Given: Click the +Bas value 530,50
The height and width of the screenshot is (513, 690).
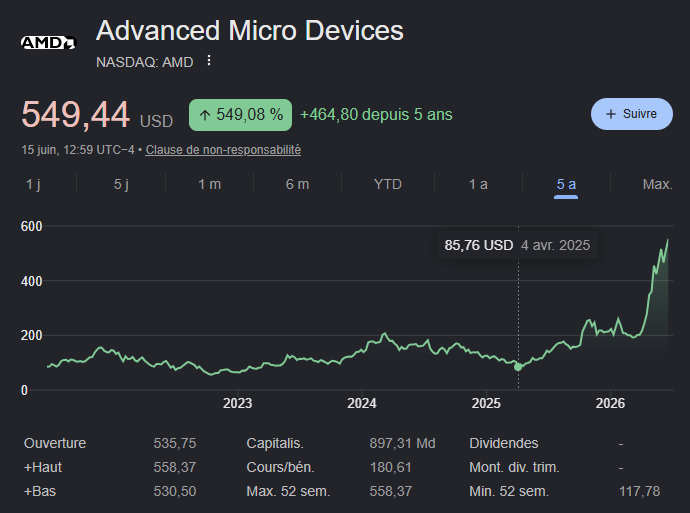Looking at the screenshot, I should click(175, 491).
